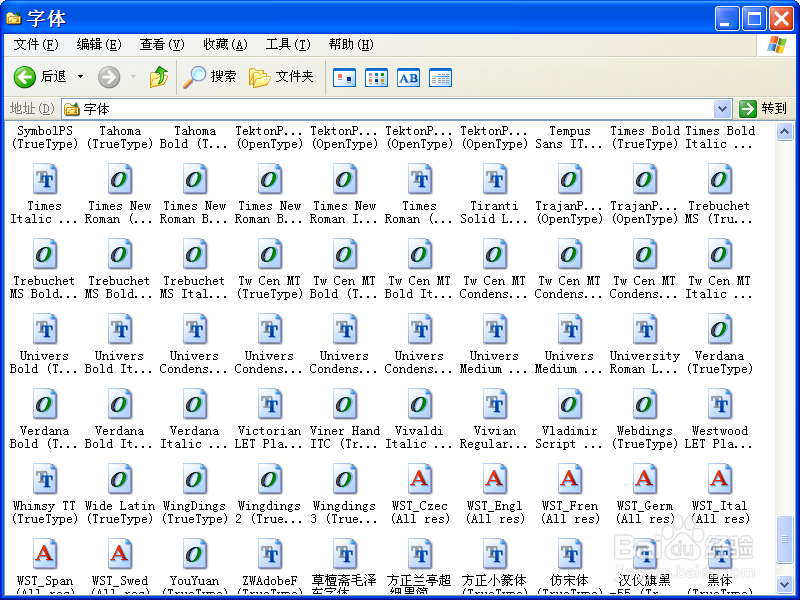Select Westwood LET font icon
This screenshot has width=800, height=600.
point(720,404)
